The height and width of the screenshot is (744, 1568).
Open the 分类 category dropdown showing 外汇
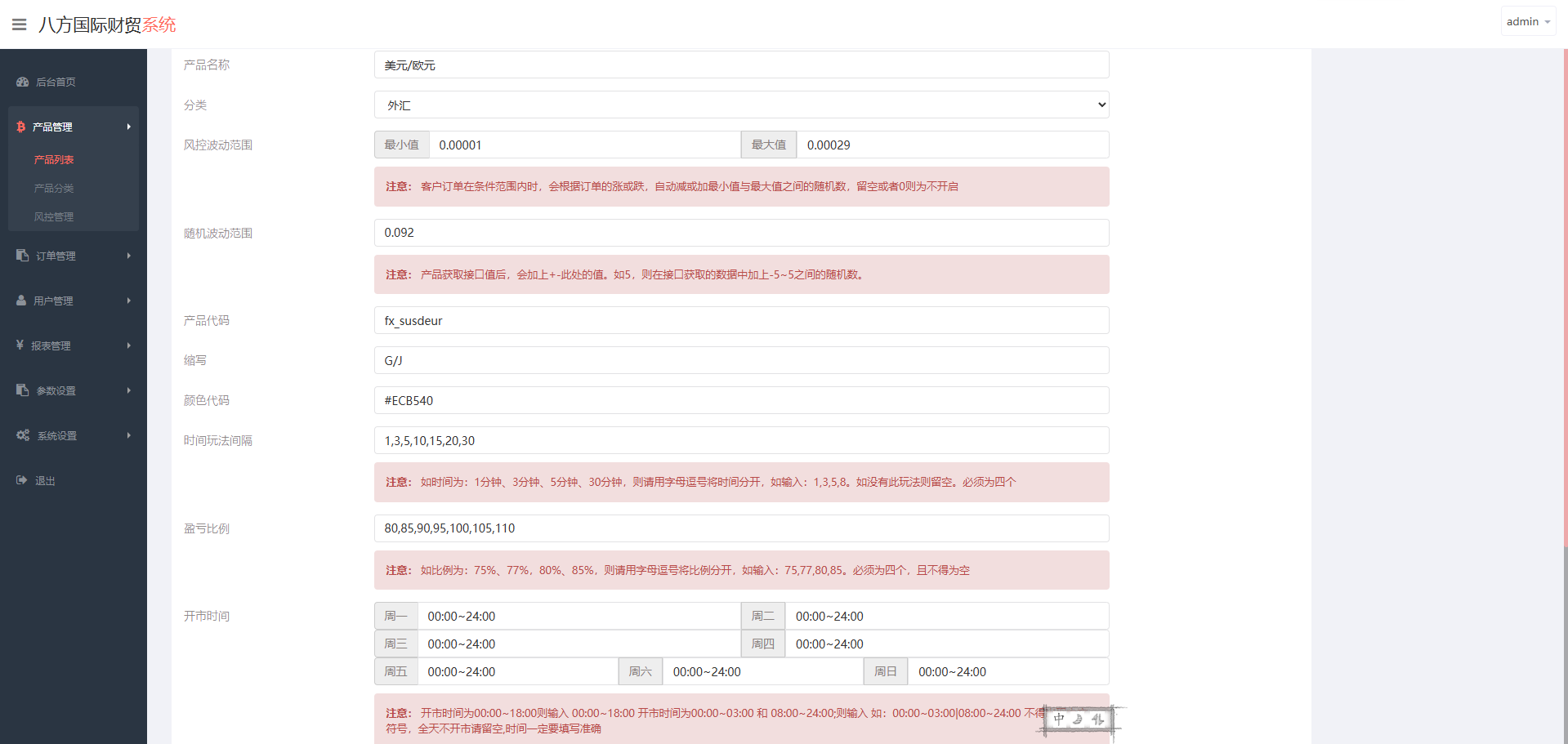740,105
